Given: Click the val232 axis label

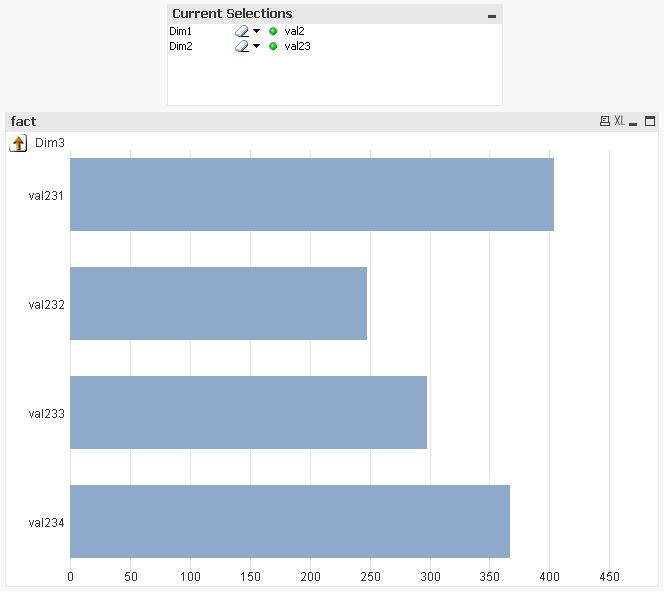Looking at the screenshot, I should pyautogui.click(x=46, y=305).
